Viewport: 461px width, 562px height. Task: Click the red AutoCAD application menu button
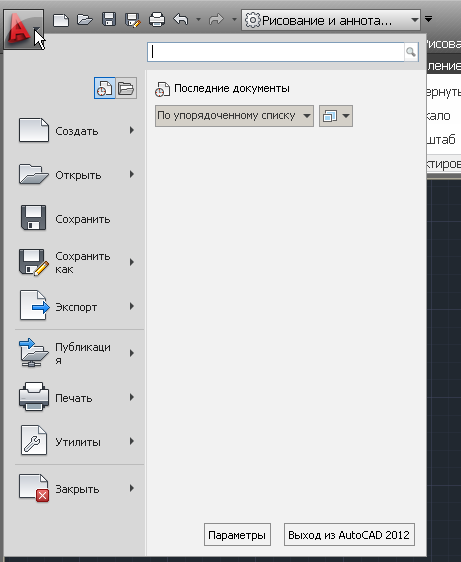click(x=23, y=29)
